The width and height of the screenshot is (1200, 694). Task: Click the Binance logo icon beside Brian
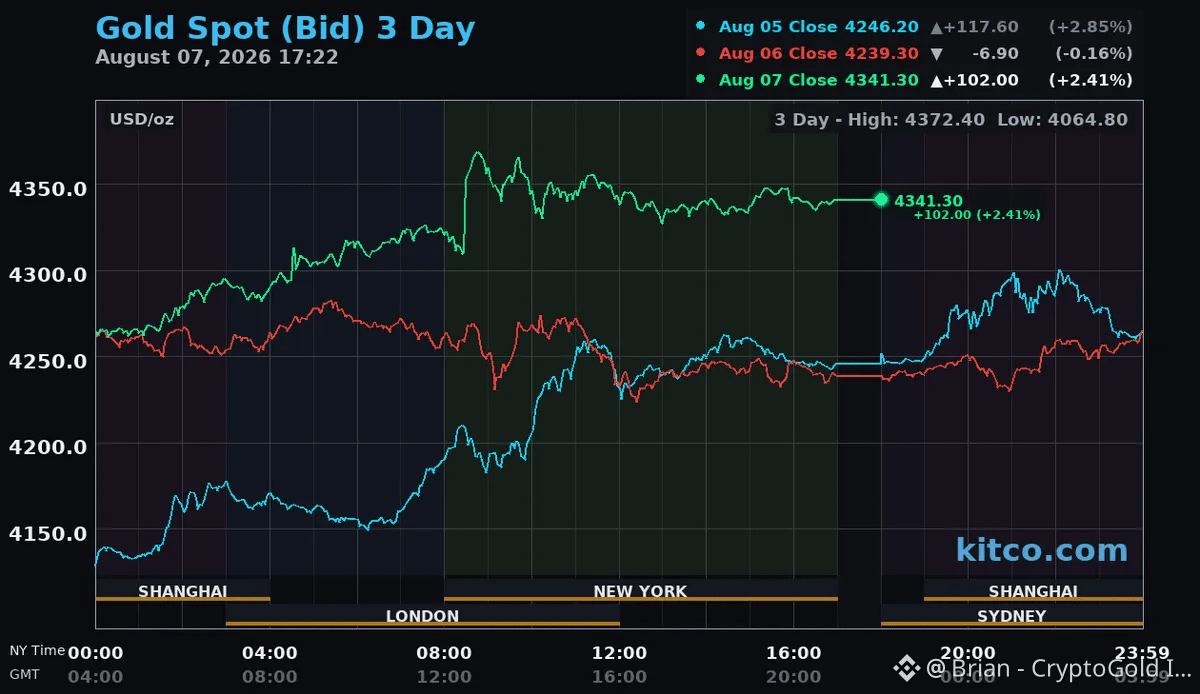pos(907,668)
